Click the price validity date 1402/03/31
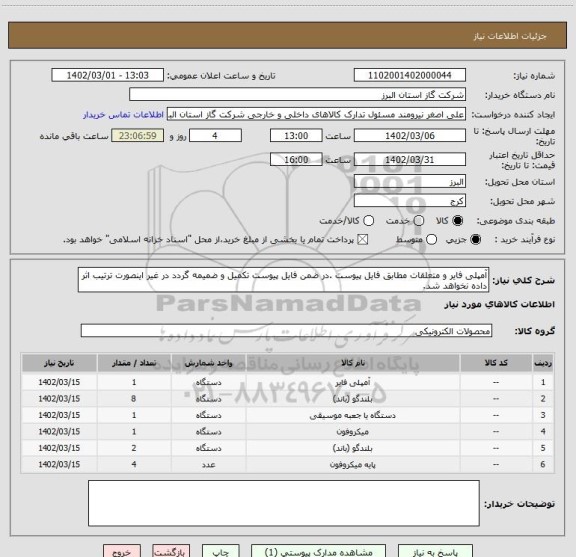Screen dimensions: 576x557 [x=410, y=159]
